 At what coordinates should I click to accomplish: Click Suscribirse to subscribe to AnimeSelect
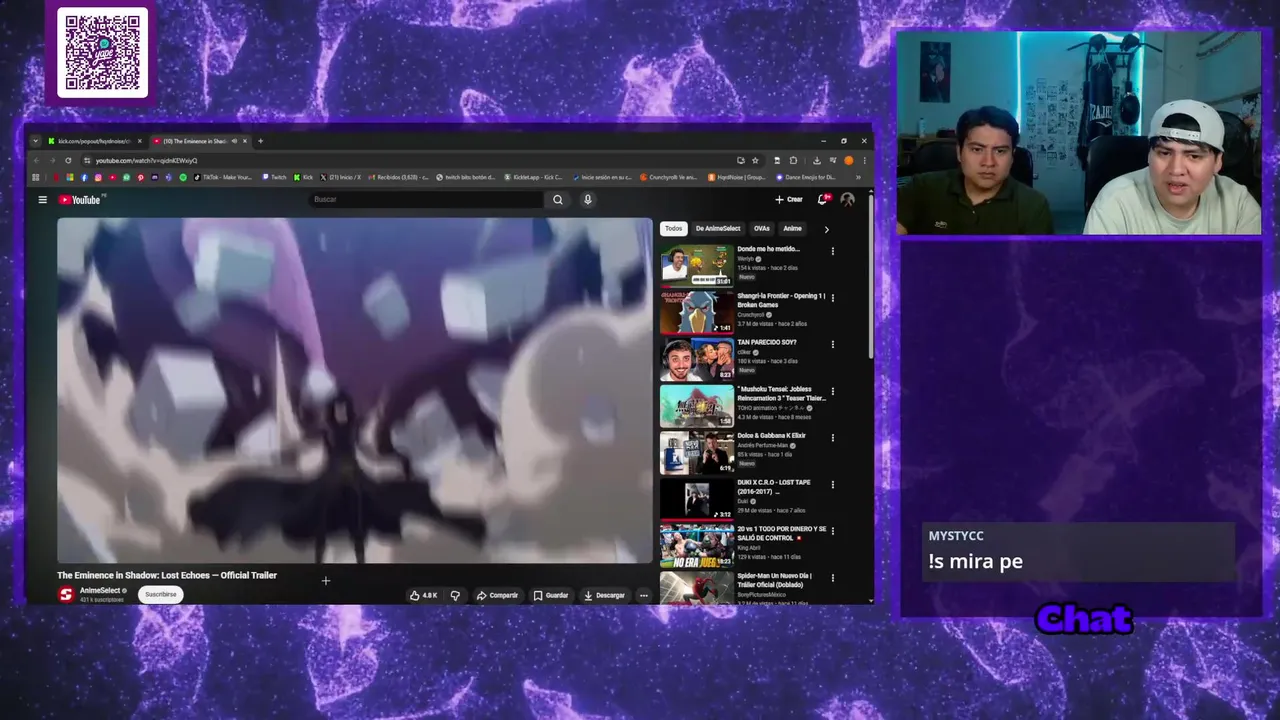tap(161, 594)
